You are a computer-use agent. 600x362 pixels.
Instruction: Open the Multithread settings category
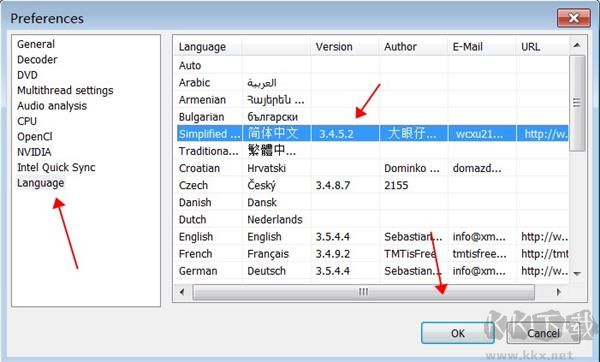pos(65,90)
